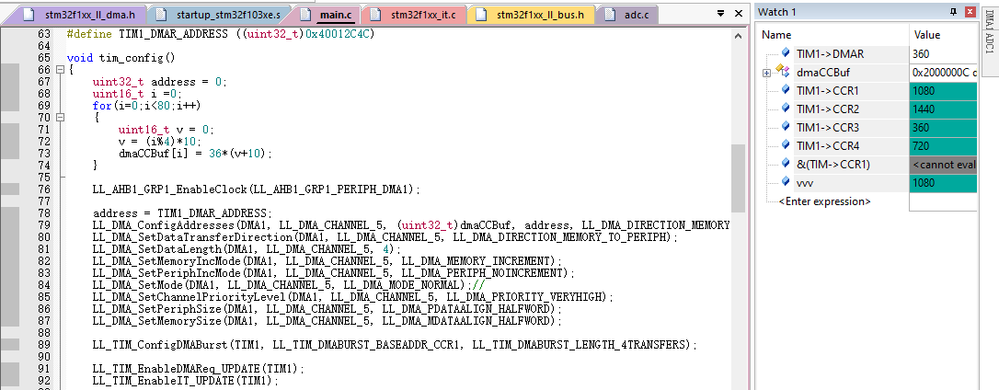
Task: Click the editor vertical scrollbar thumb
Action: pyautogui.click(x=738, y=178)
